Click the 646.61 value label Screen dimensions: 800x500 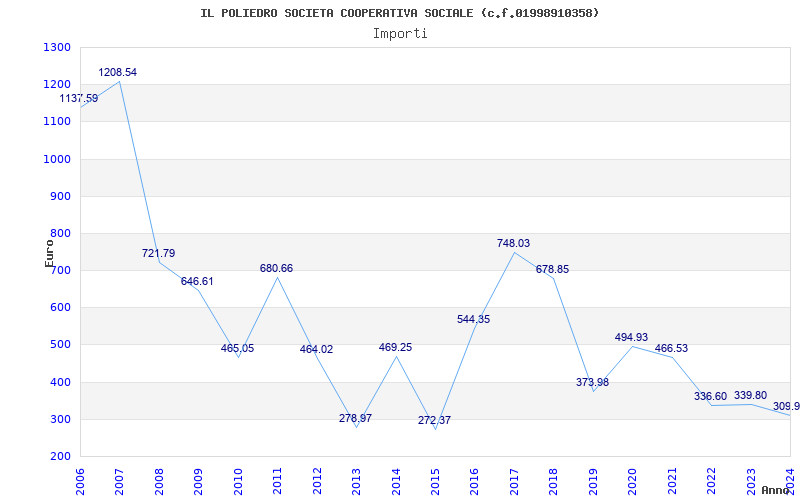(x=197, y=282)
